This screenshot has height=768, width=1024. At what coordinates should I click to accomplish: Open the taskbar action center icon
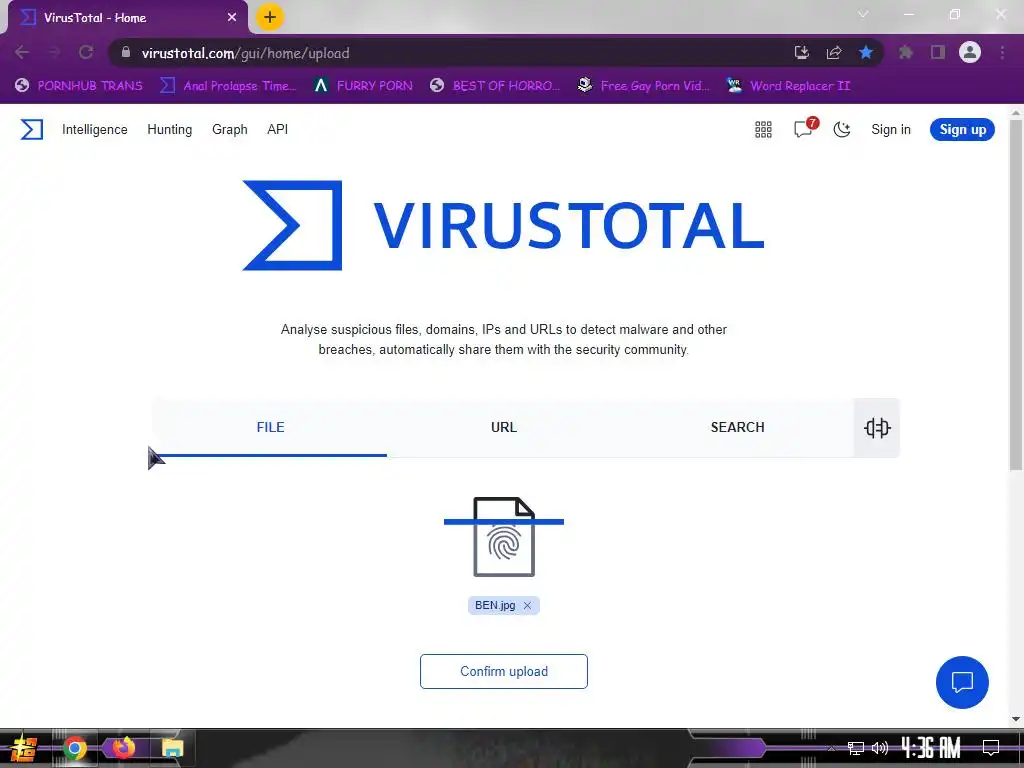991,748
